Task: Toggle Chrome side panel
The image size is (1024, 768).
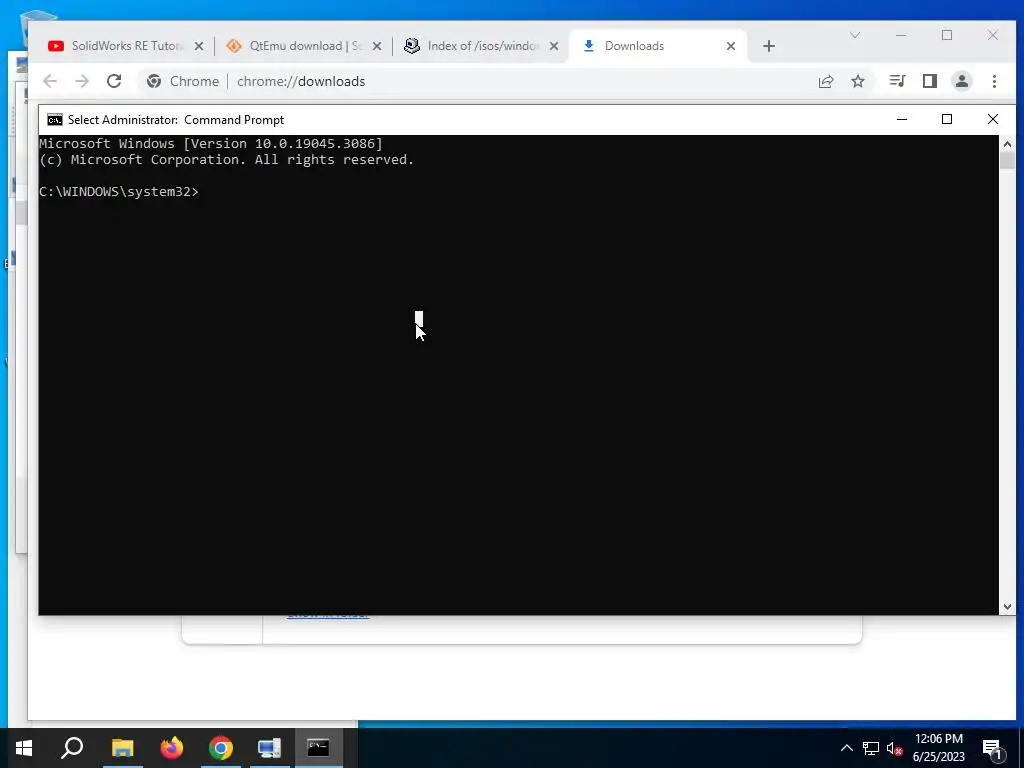Action: (930, 81)
